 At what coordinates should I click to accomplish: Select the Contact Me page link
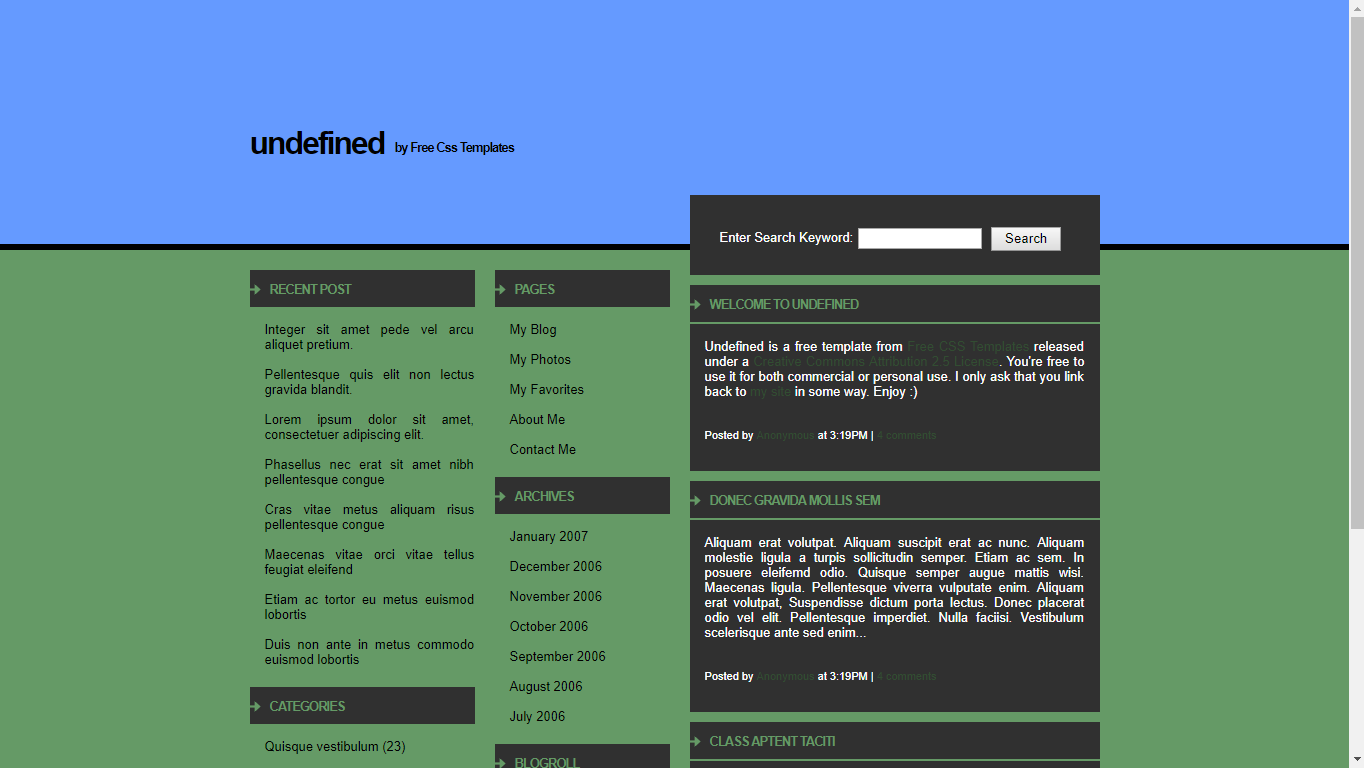[542, 449]
